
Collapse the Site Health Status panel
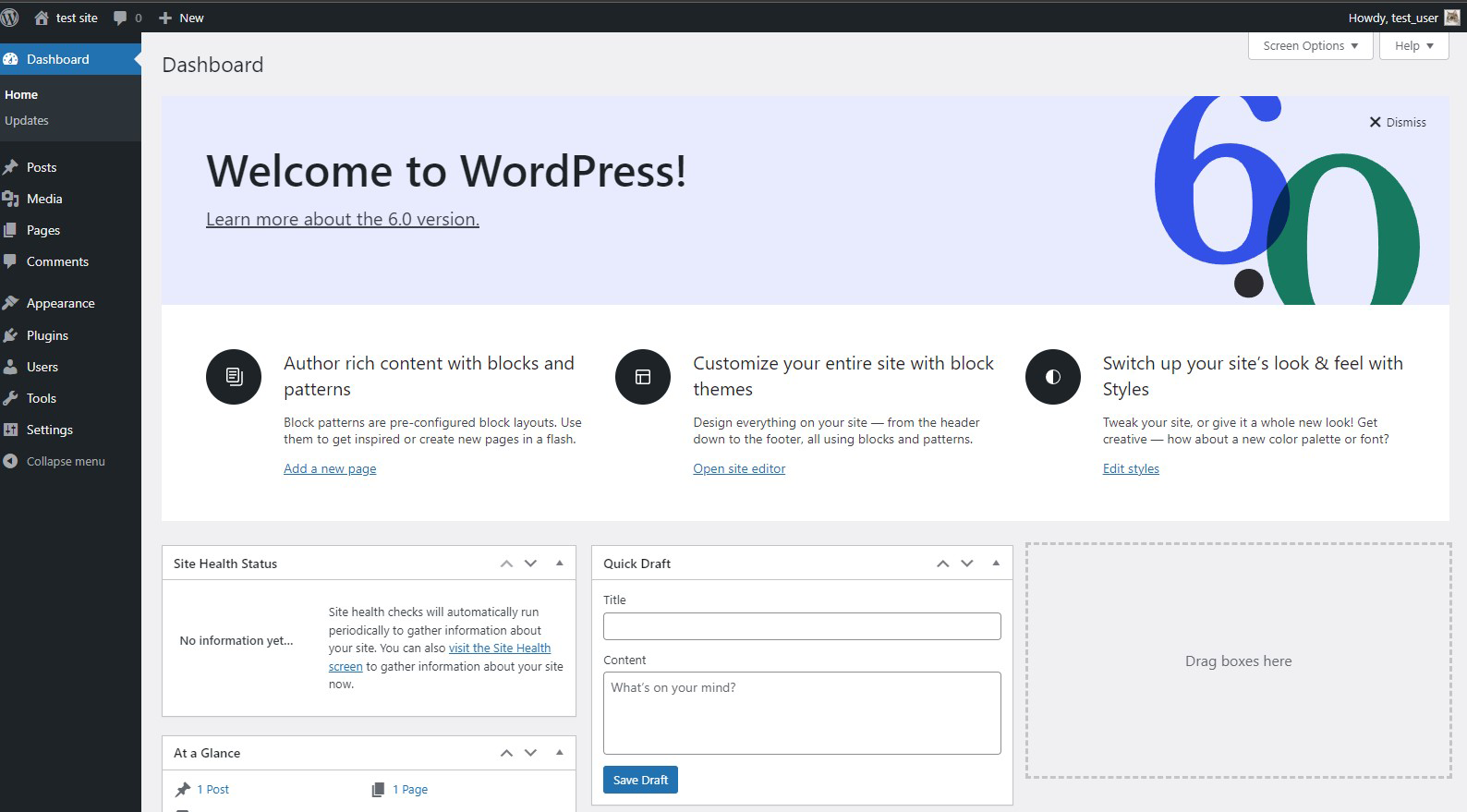[559, 564]
